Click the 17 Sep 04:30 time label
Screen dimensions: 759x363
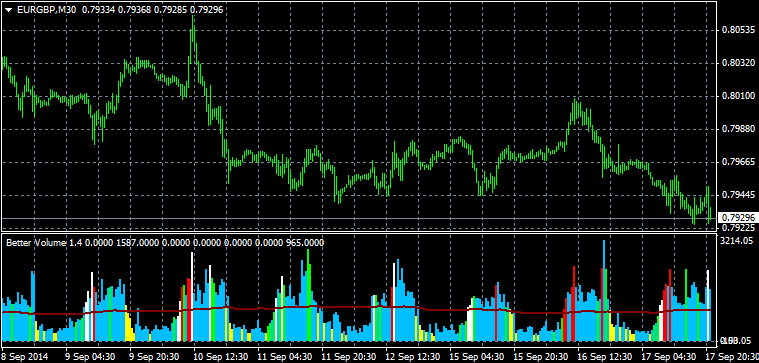(x=668, y=356)
